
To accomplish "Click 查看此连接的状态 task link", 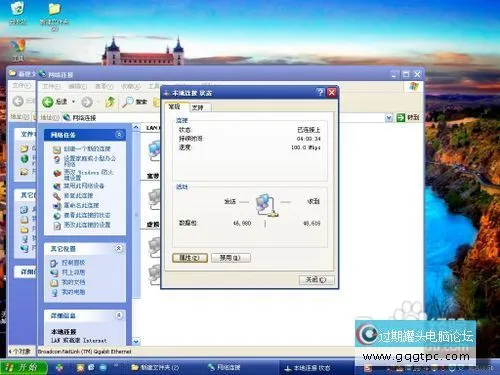I will pyautogui.click(x=87, y=215).
